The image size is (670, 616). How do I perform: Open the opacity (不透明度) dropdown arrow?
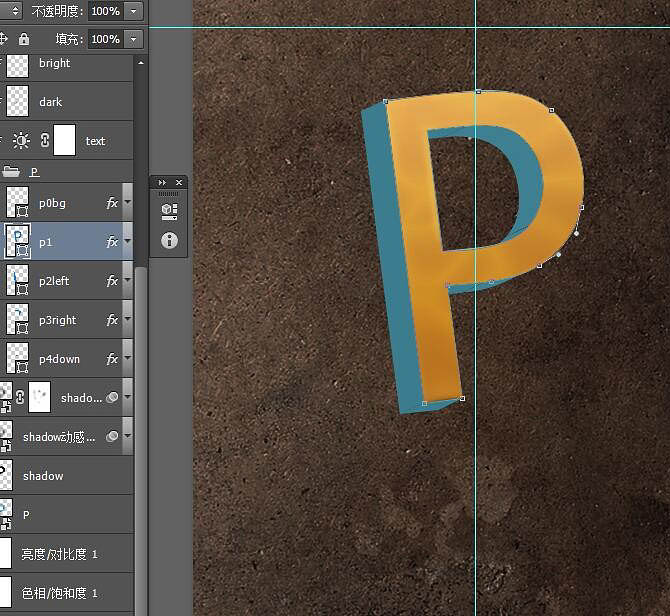pos(135,11)
